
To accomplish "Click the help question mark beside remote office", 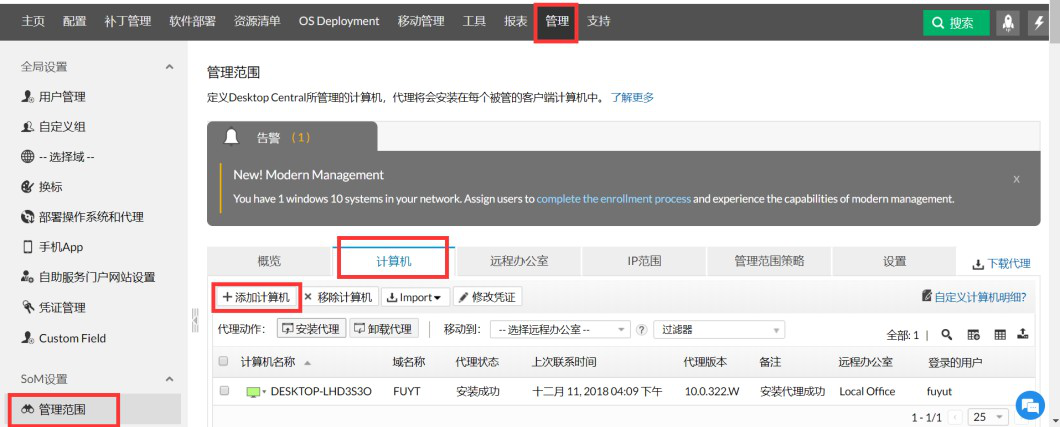I will (642, 330).
